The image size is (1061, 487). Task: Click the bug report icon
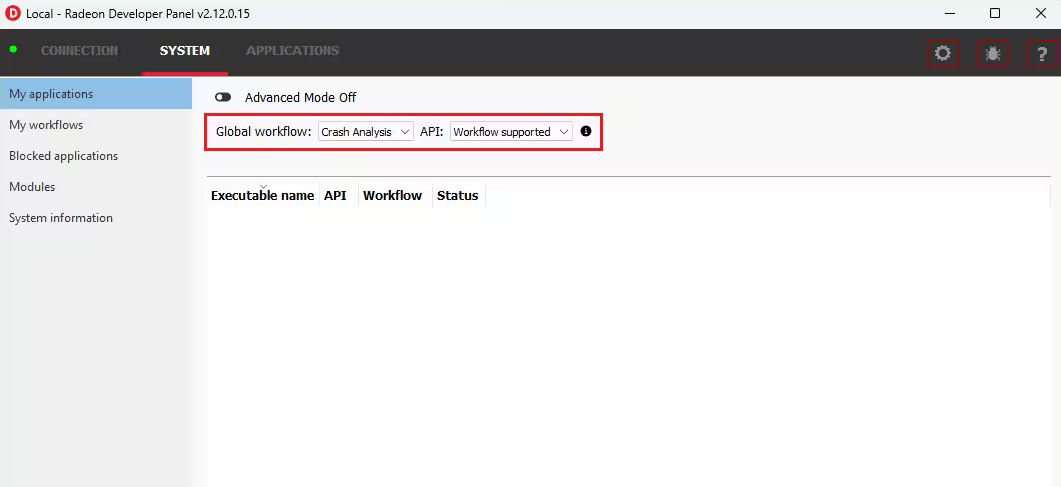(x=992, y=53)
